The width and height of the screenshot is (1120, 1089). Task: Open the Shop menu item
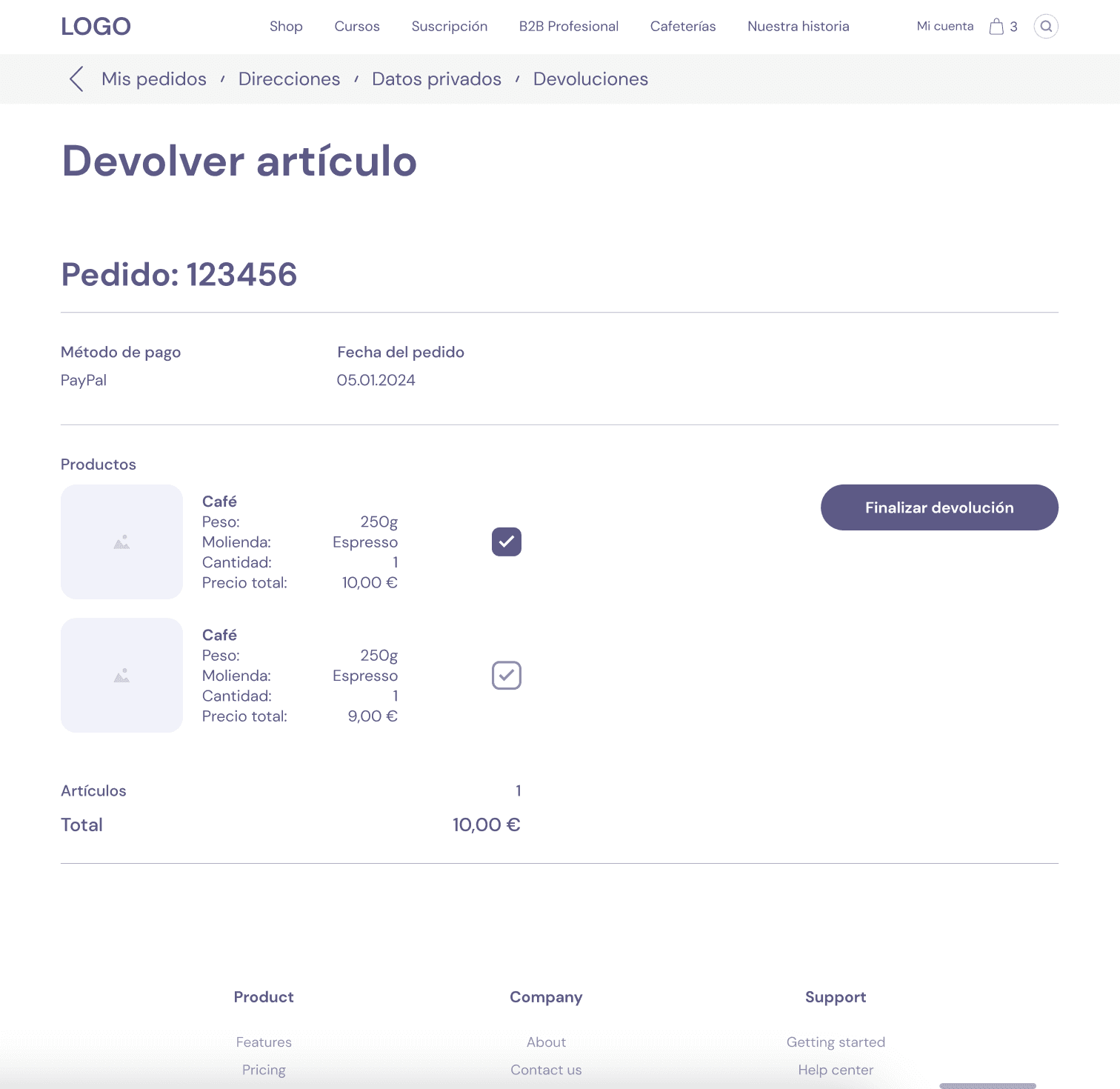tap(286, 27)
